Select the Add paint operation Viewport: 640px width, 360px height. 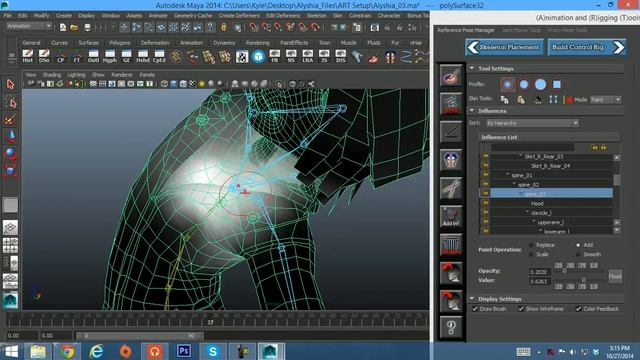click(578, 245)
